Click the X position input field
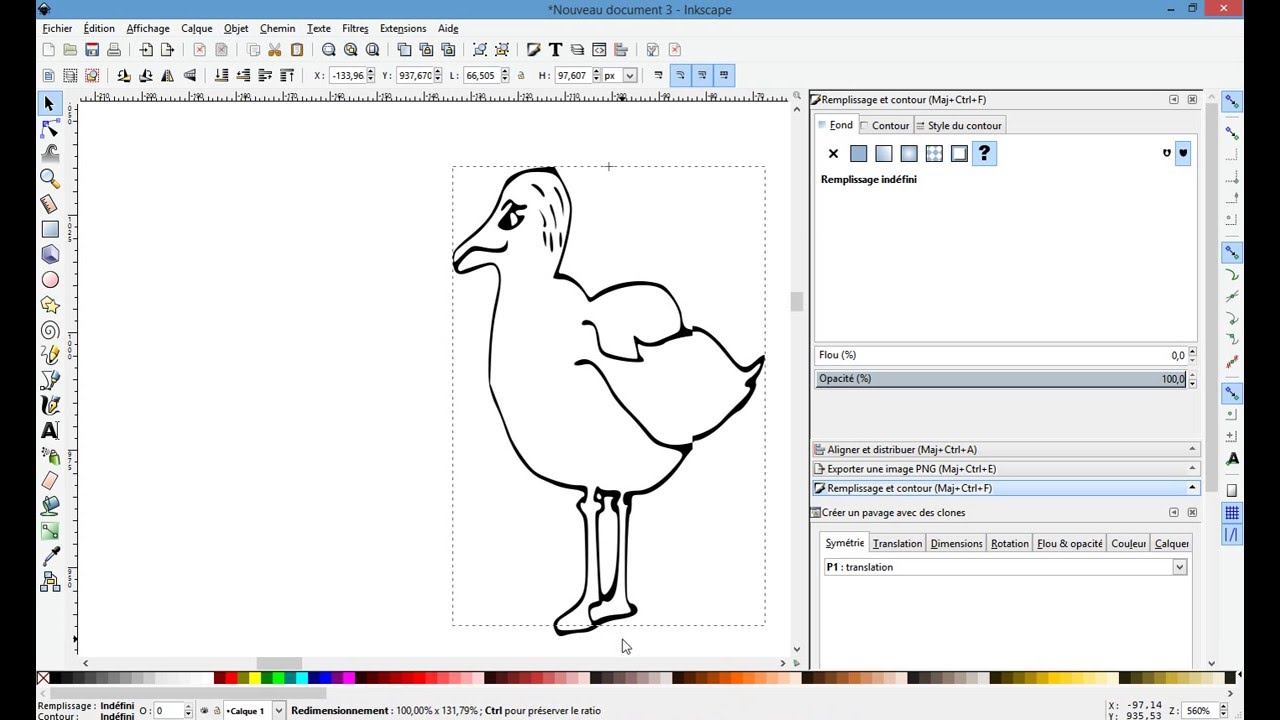This screenshot has height=720, width=1280. (346, 75)
